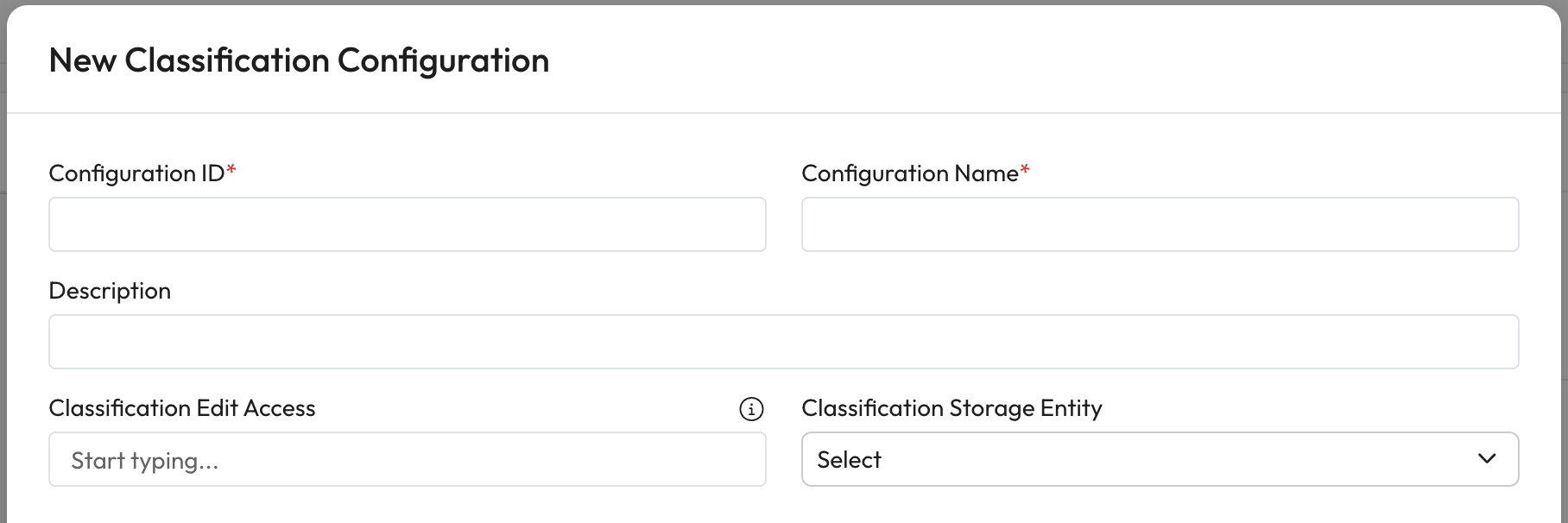Click the "New Classification Configuration" dialog title
Screen dimensions: 1568x523
pos(299,60)
